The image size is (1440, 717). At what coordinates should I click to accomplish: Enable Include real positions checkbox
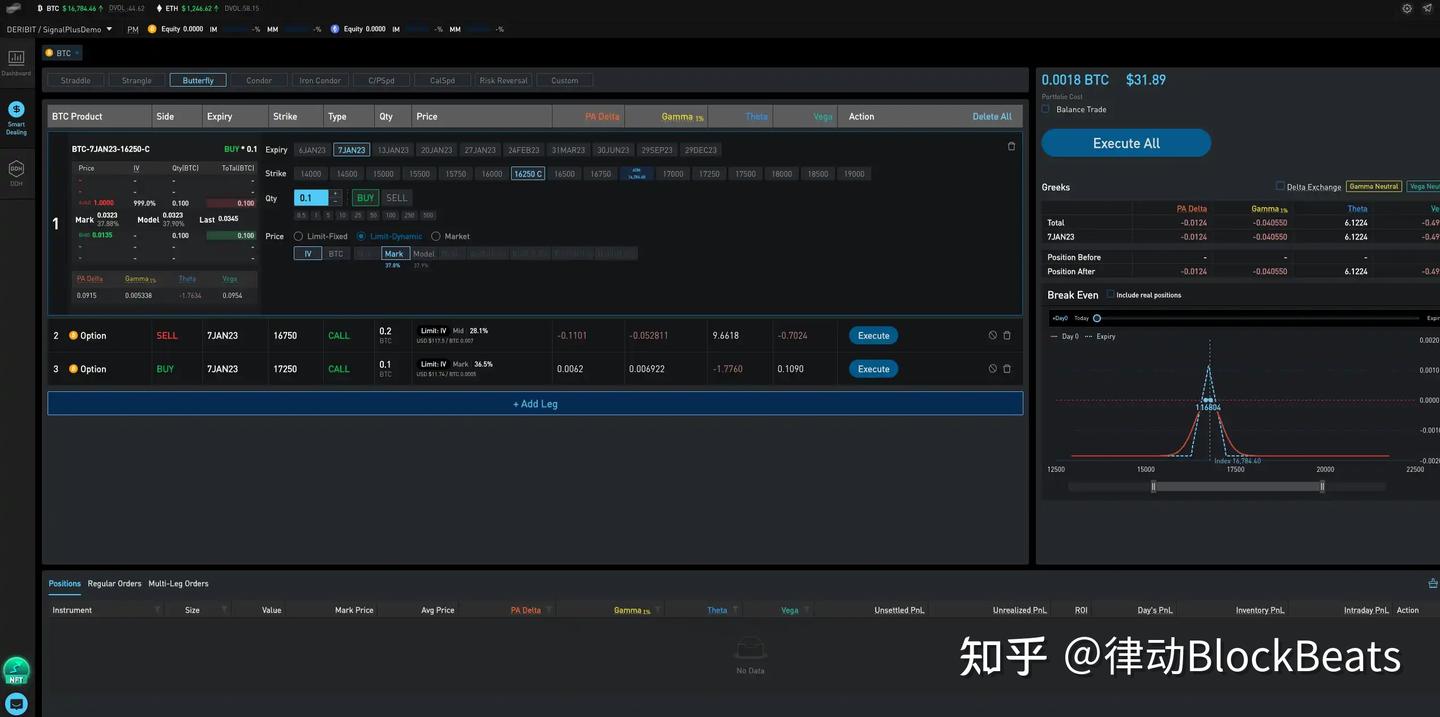click(x=1110, y=295)
